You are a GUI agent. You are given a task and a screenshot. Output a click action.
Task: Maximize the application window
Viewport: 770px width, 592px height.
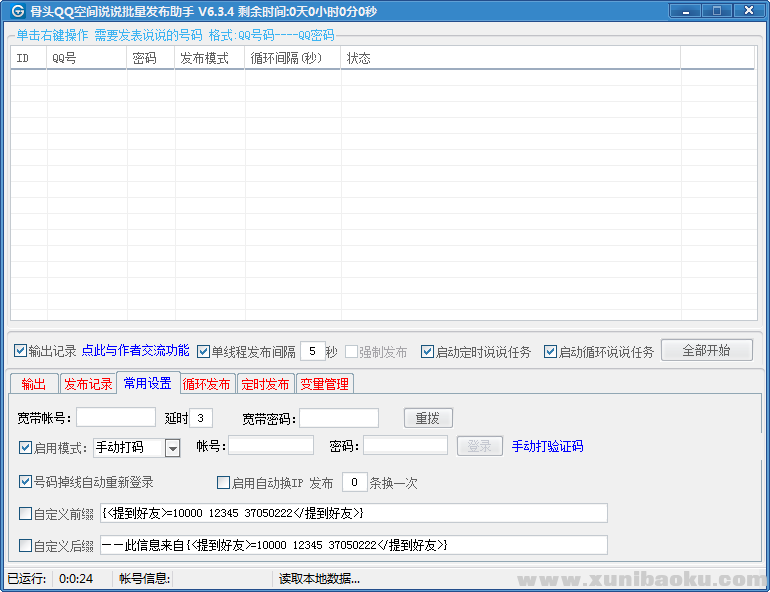click(x=716, y=11)
